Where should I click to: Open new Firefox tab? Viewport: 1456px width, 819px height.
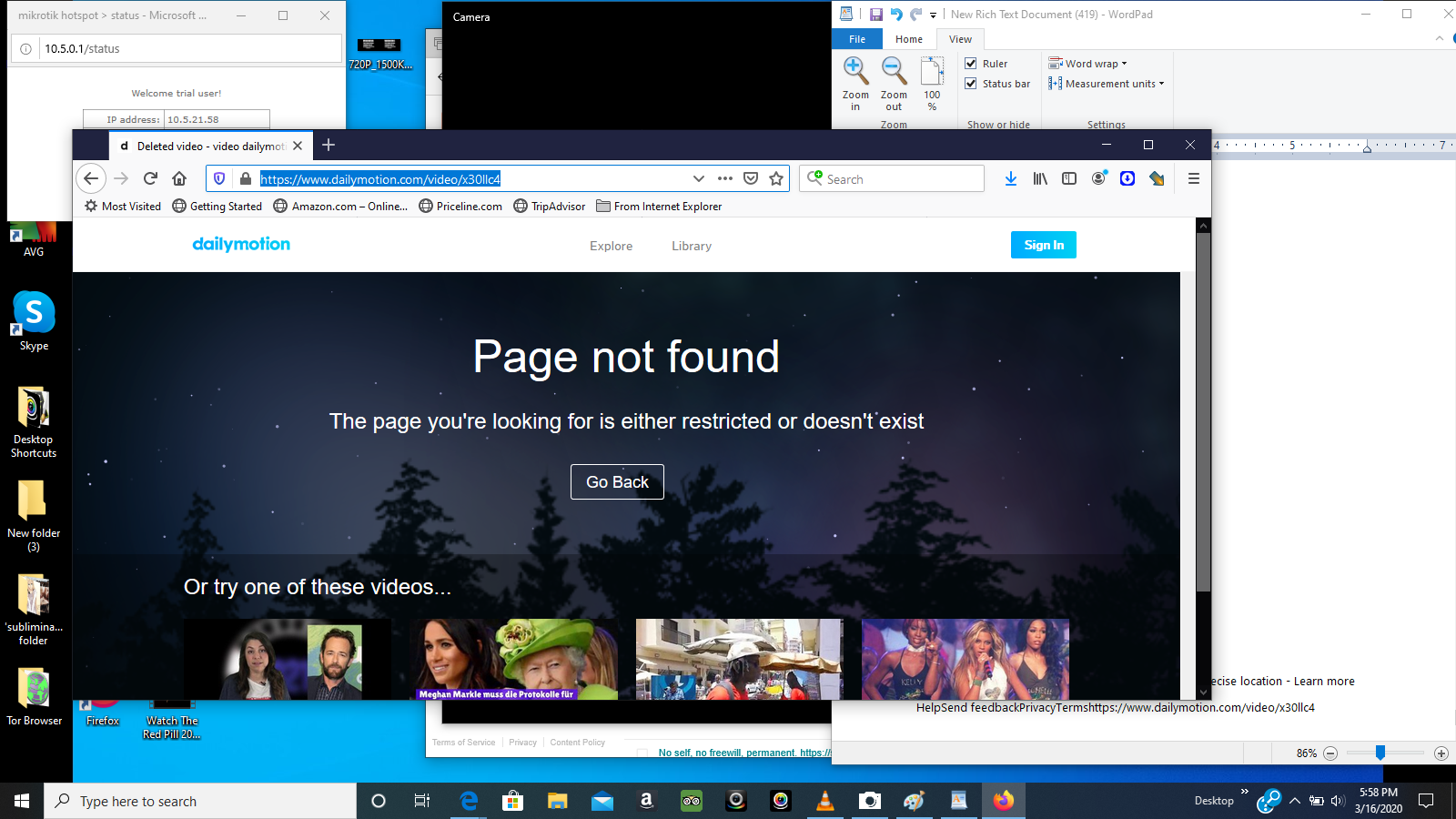pos(329,145)
